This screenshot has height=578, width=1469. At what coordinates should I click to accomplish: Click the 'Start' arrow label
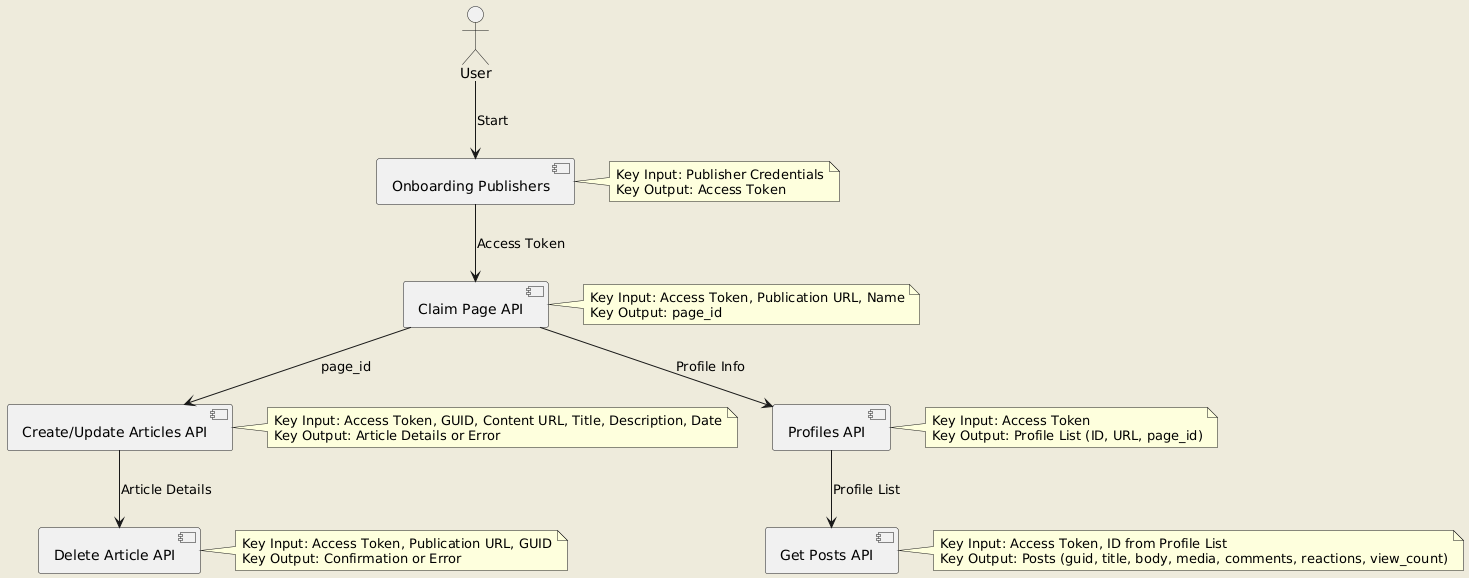(492, 121)
